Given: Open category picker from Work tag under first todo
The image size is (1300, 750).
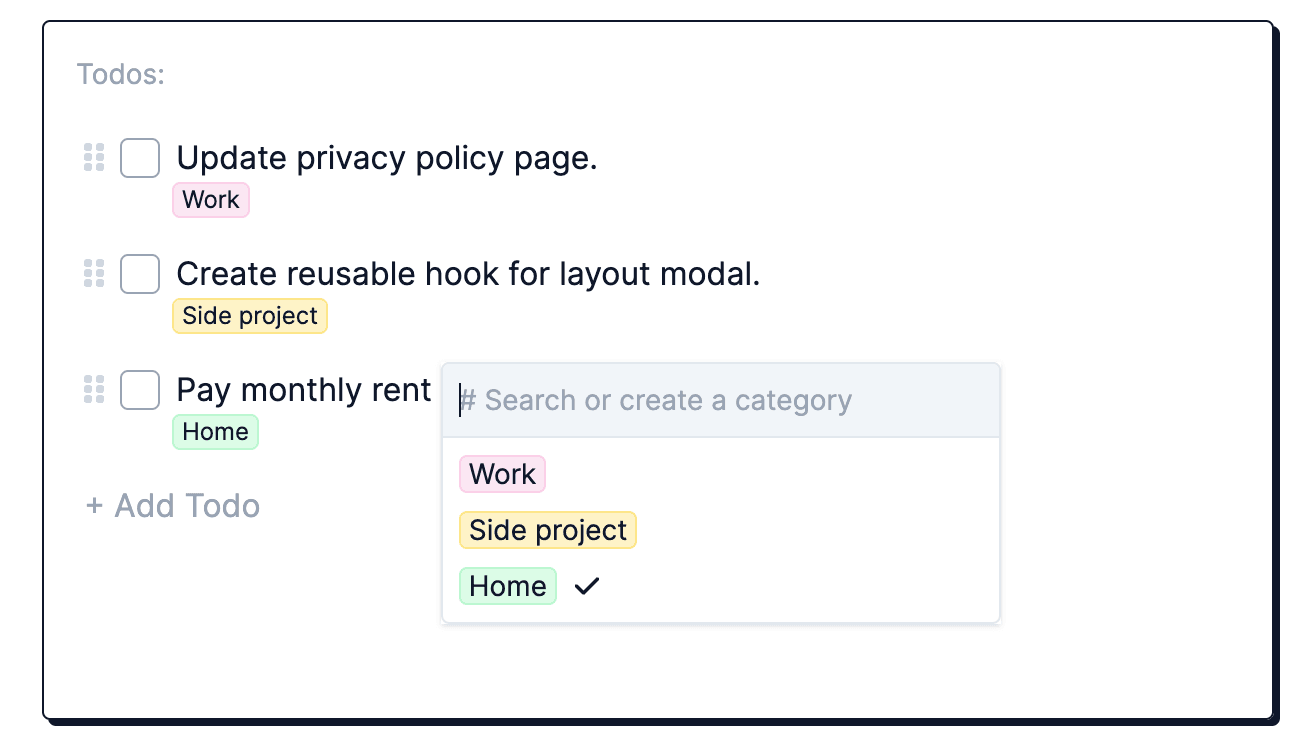Looking at the screenshot, I should 211,200.
